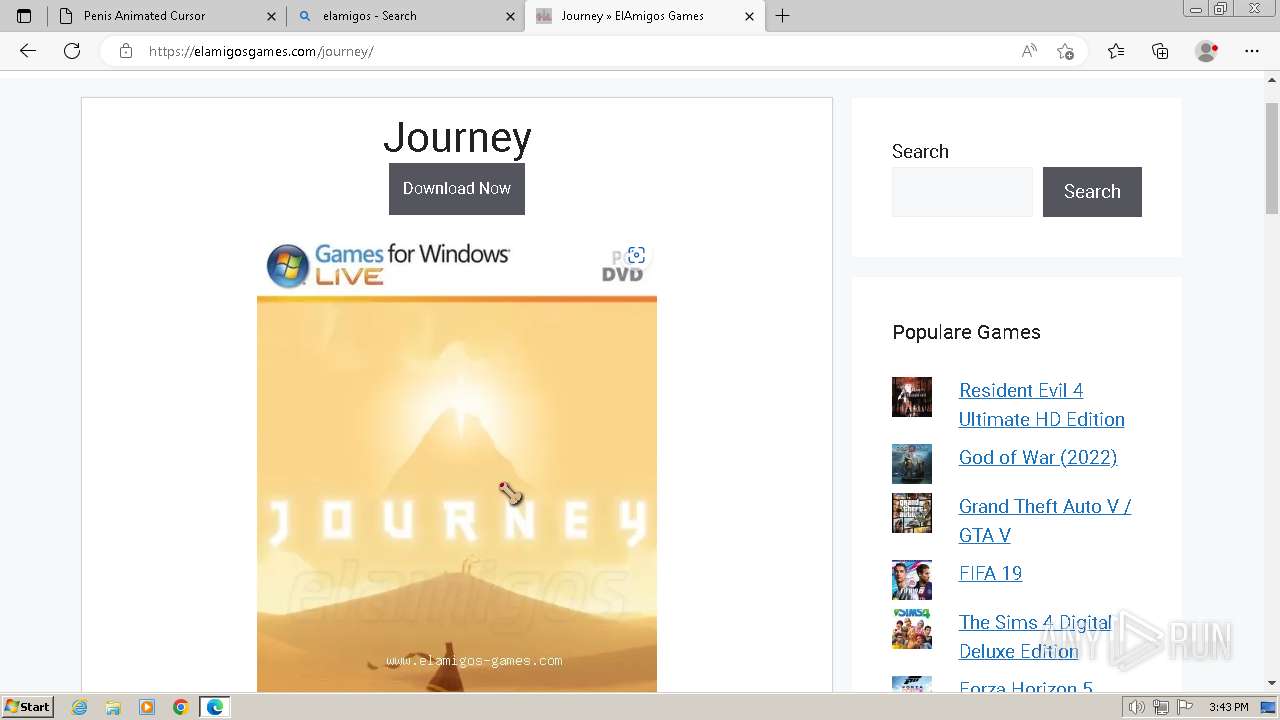This screenshot has width=1280, height=720.
Task: Open Read aloud in address bar
Action: (x=1029, y=51)
